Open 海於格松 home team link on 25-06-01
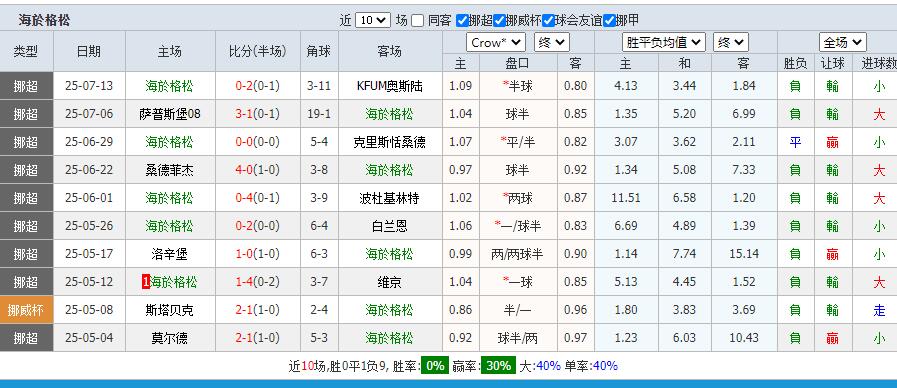This screenshot has height=388, width=897. tap(169, 198)
